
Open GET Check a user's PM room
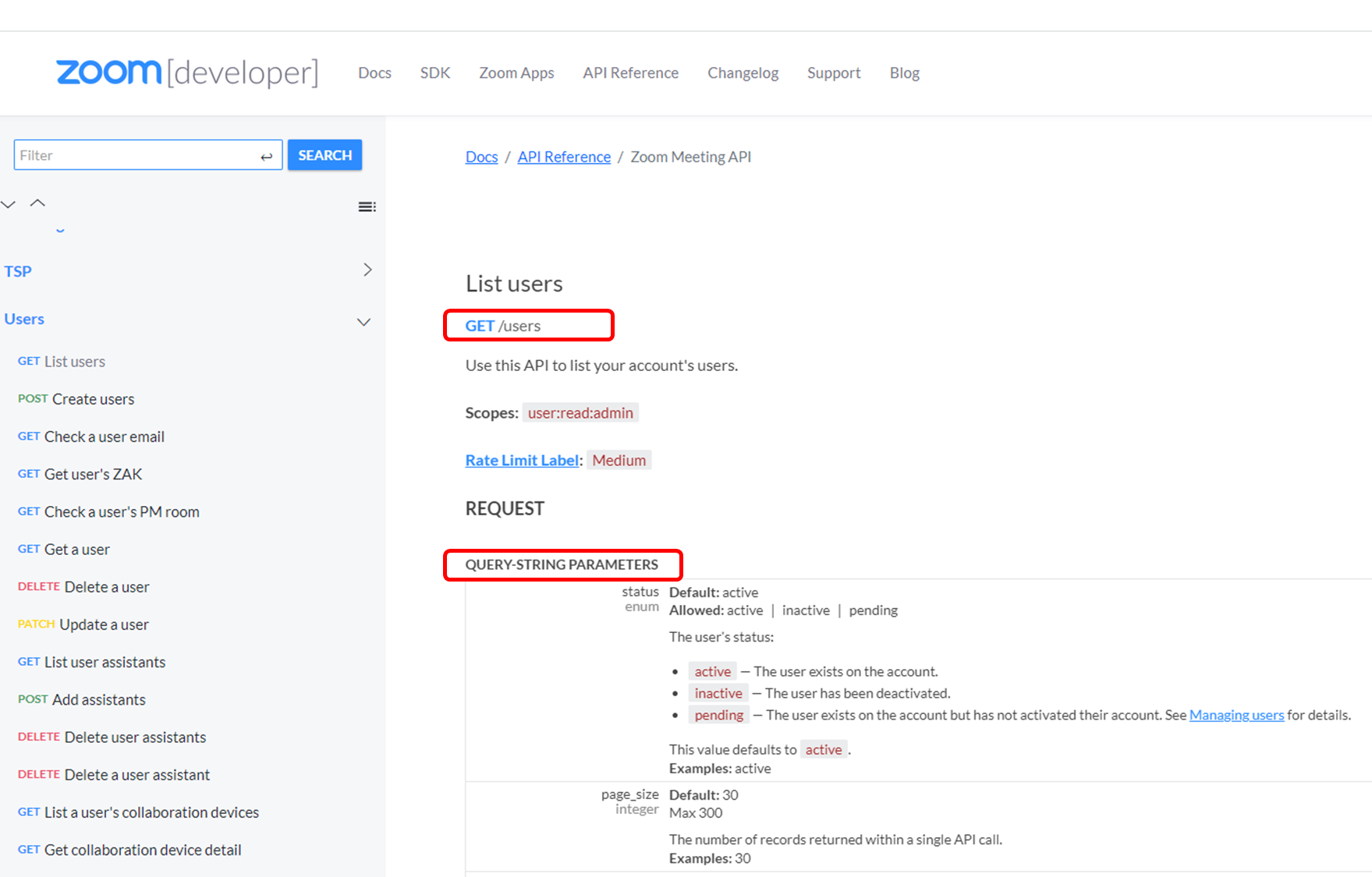(108, 512)
